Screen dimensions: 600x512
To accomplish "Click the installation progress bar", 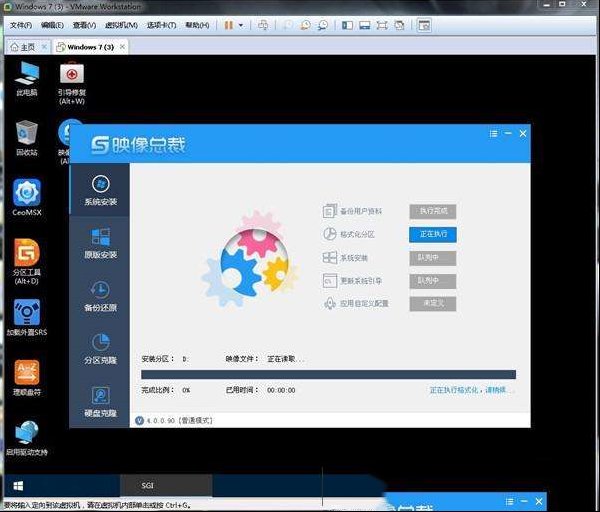I will pos(328,374).
